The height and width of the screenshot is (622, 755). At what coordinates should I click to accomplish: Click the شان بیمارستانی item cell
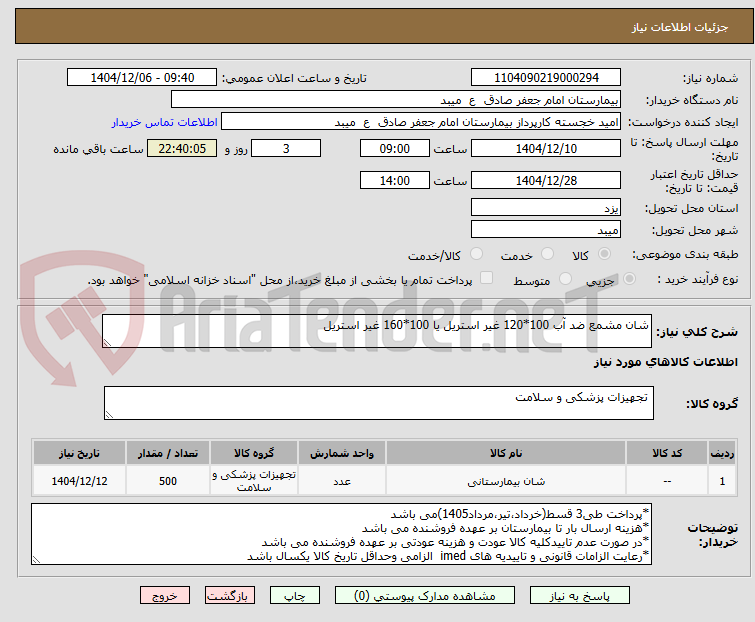pos(506,481)
